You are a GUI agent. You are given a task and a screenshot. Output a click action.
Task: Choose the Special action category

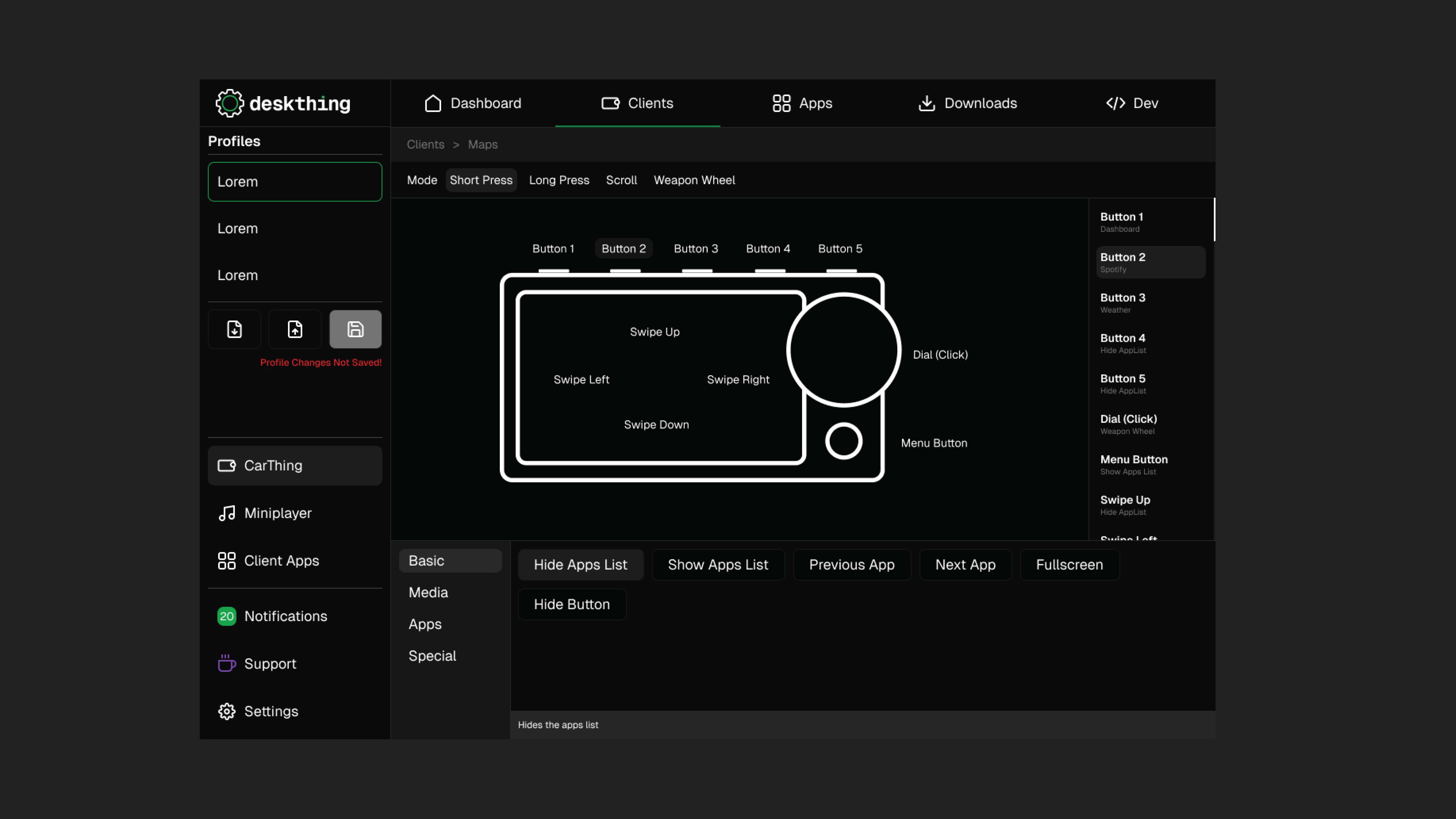pyautogui.click(x=432, y=656)
